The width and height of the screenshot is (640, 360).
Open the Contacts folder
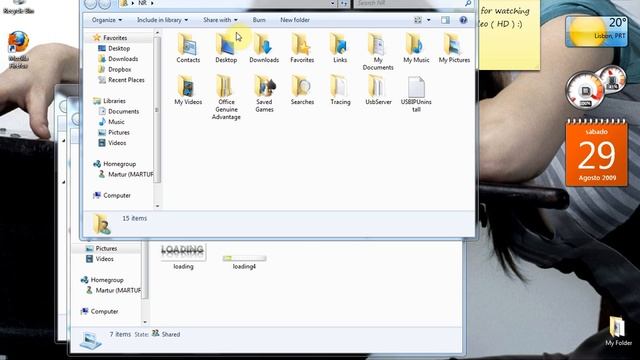(188, 48)
